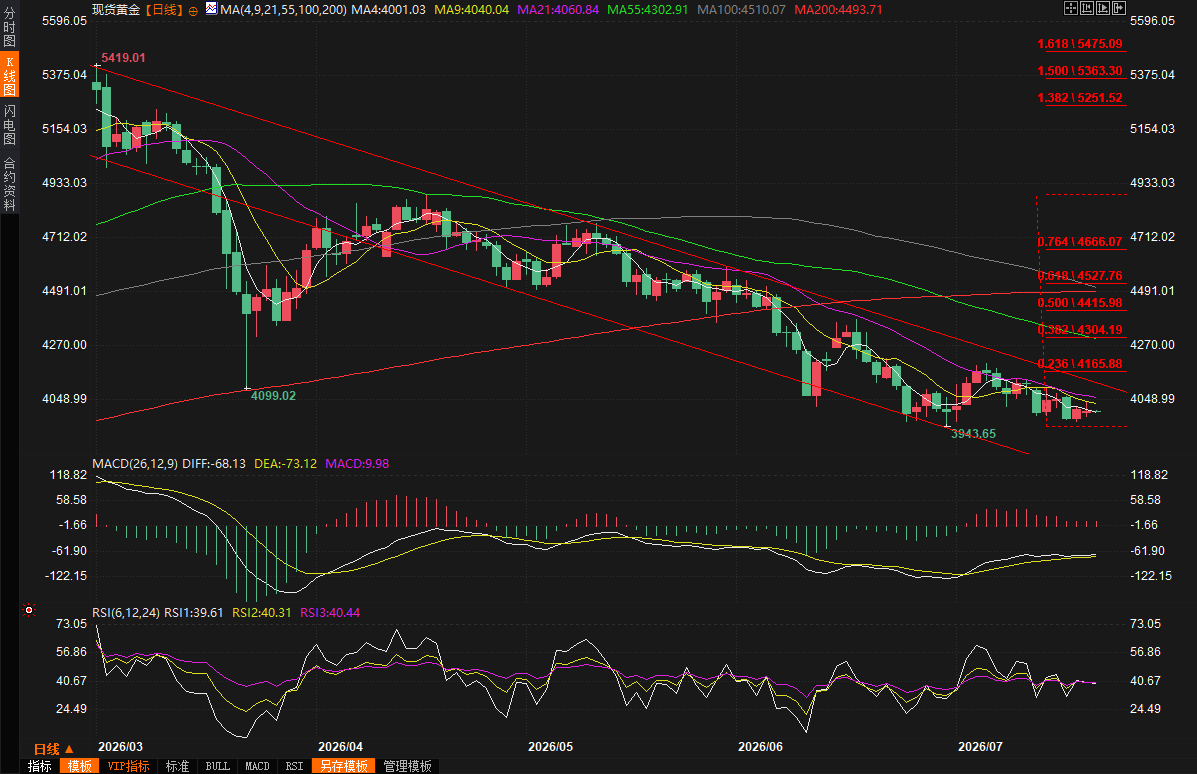Screen dimensions: 1197x774
Task: Click the shrink chart axis icon
Action: click(x=1087, y=8)
